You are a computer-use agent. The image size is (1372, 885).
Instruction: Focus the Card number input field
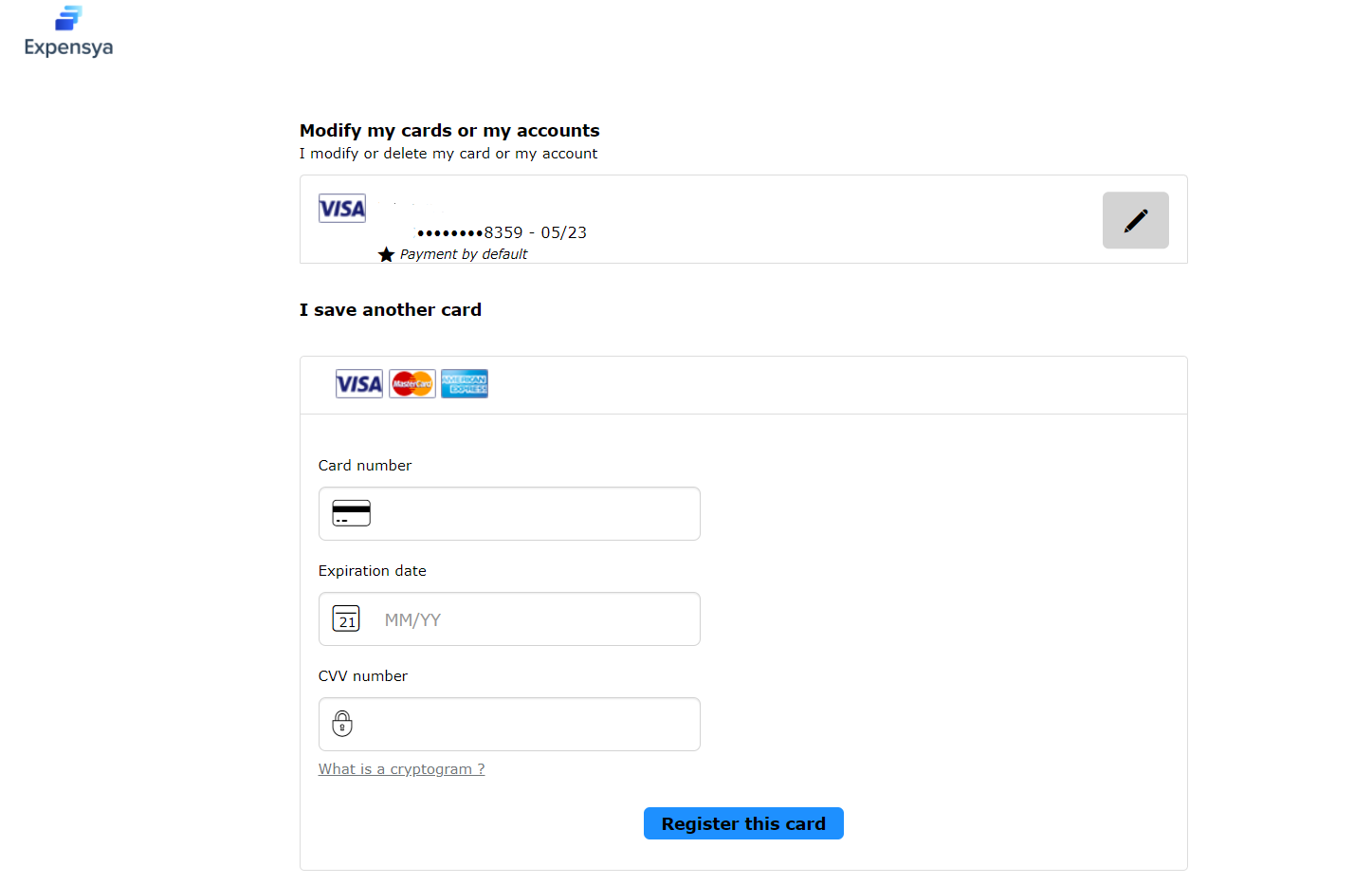(509, 513)
